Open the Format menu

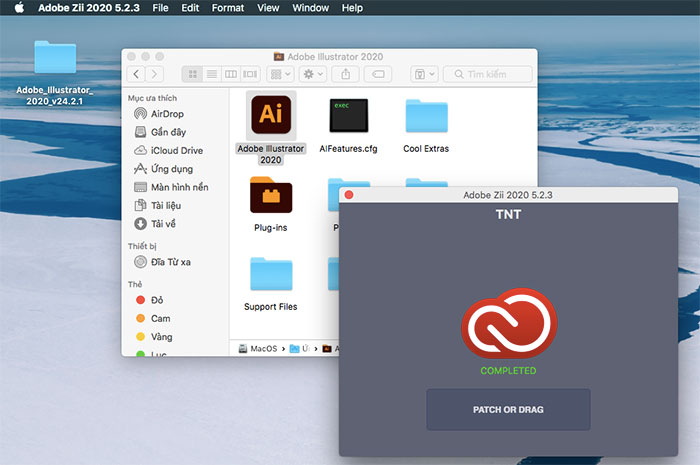tap(228, 8)
